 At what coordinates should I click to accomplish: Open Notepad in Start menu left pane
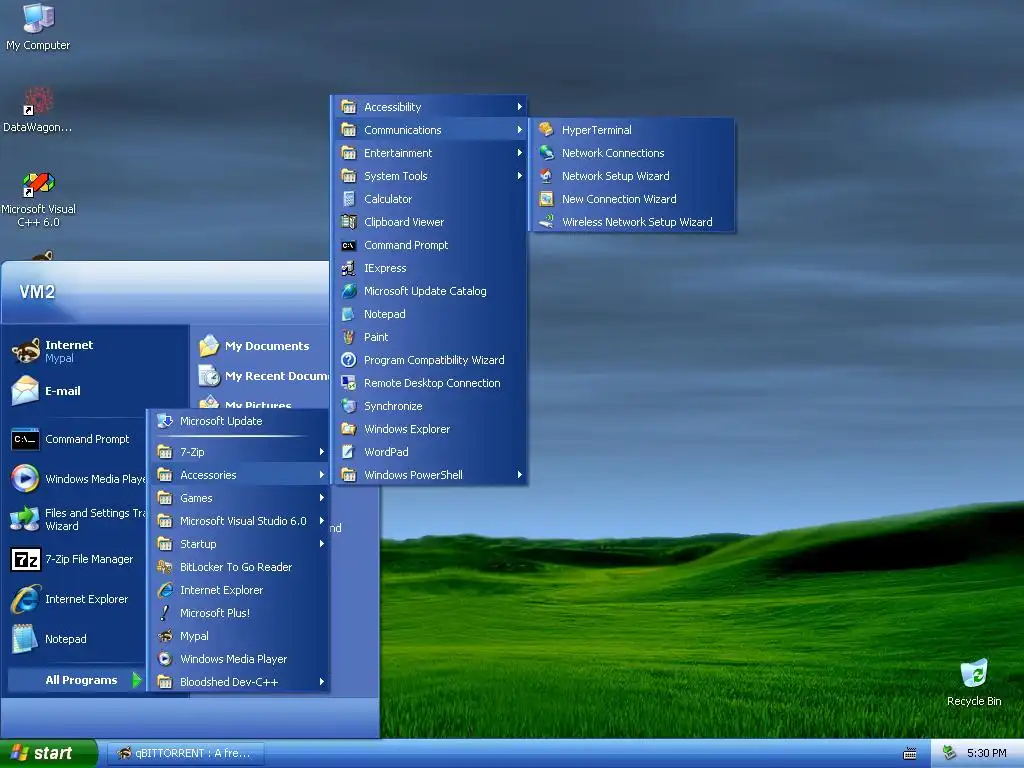pyautogui.click(x=76, y=639)
